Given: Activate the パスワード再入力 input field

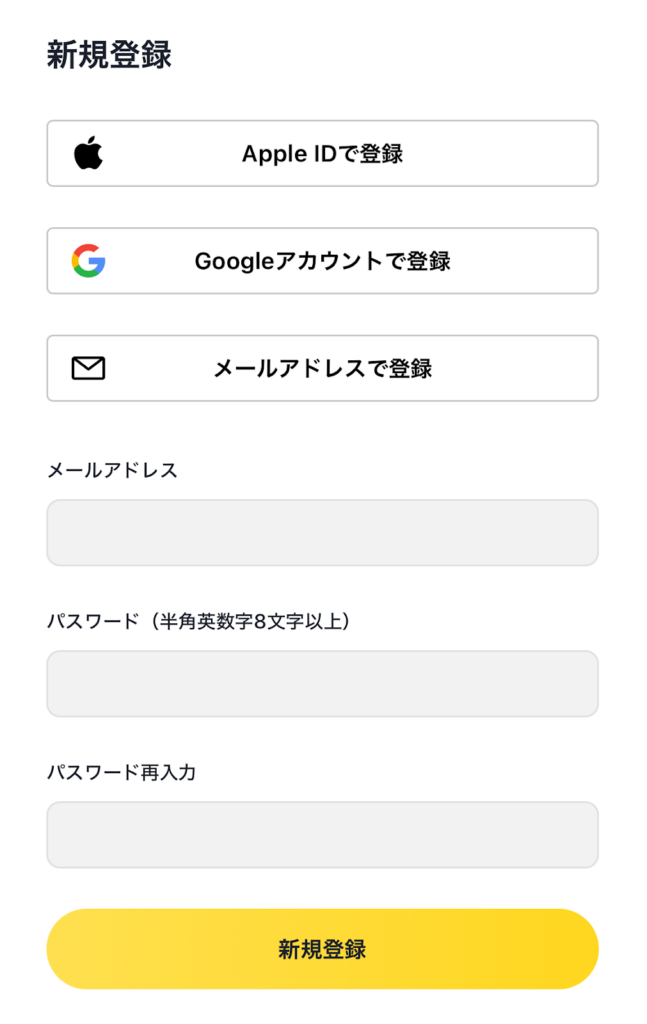Looking at the screenshot, I should coord(322,835).
